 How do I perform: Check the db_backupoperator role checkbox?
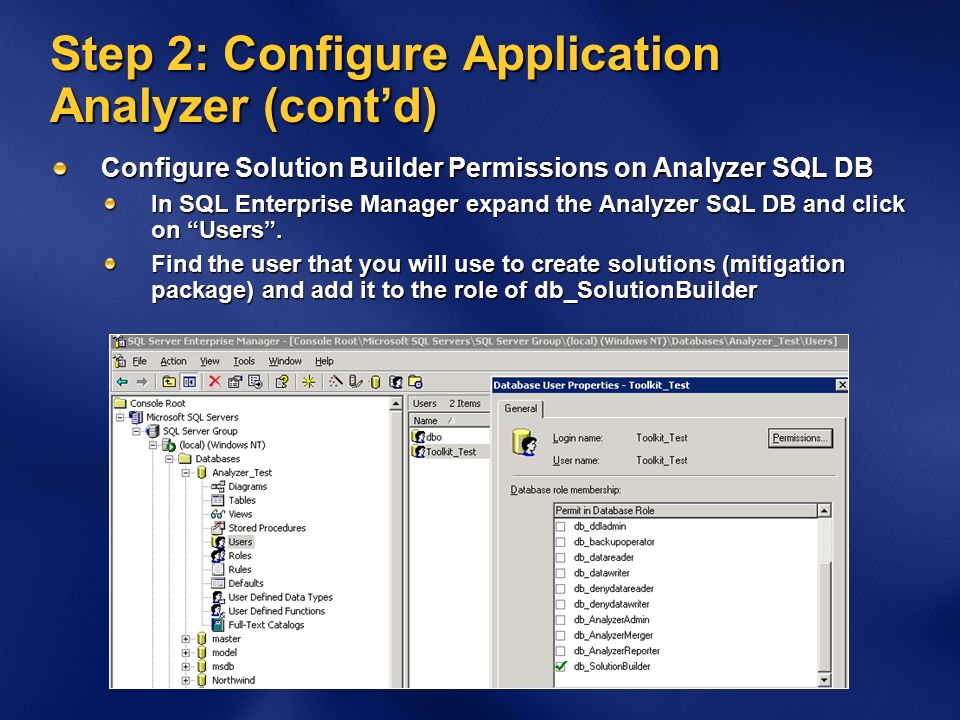[x=560, y=542]
